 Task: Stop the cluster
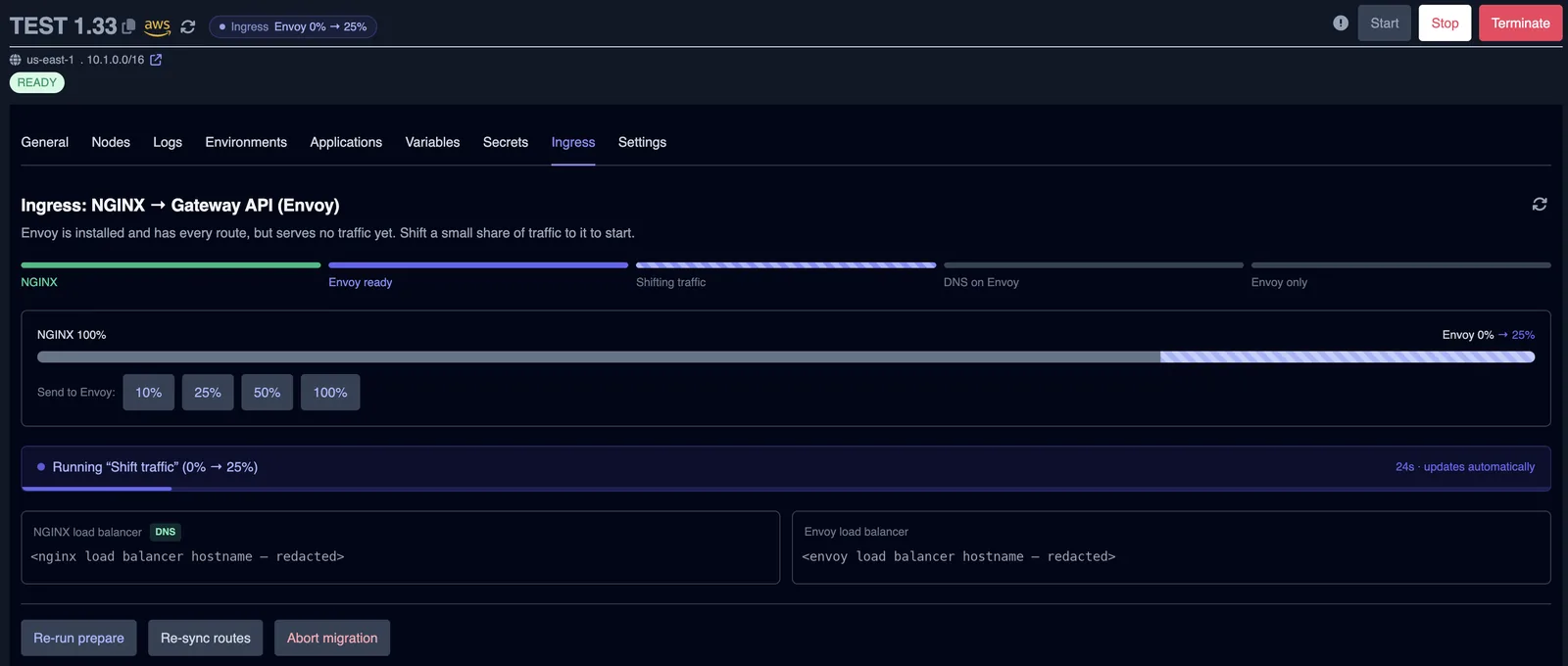(1445, 24)
